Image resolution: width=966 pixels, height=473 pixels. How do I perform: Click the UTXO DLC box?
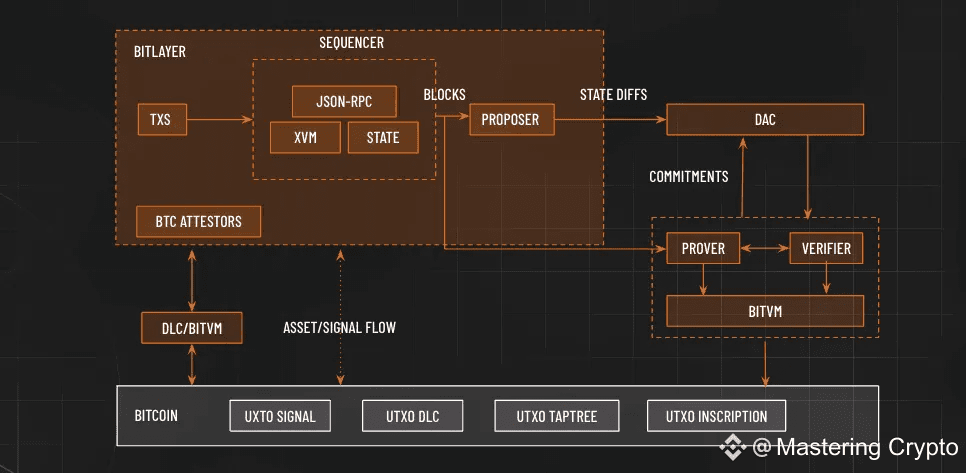pos(412,416)
